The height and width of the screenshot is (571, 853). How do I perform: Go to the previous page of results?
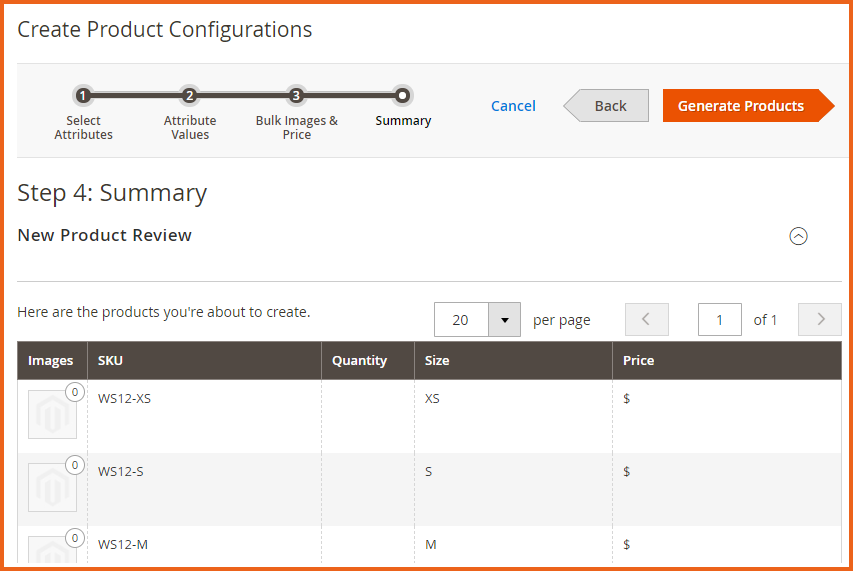tap(646, 319)
